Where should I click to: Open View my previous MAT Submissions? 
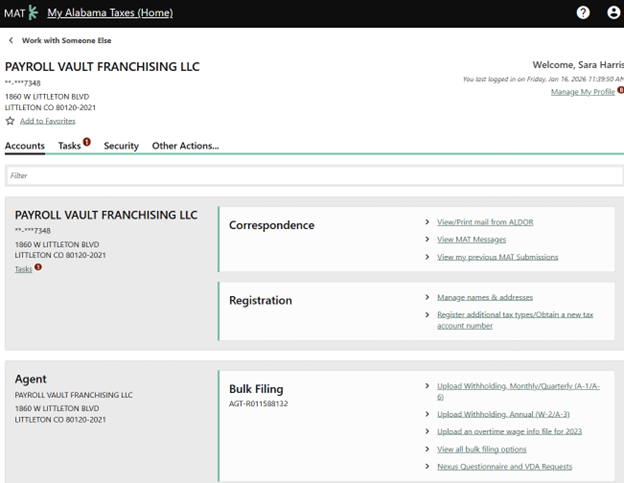coord(497,257)
